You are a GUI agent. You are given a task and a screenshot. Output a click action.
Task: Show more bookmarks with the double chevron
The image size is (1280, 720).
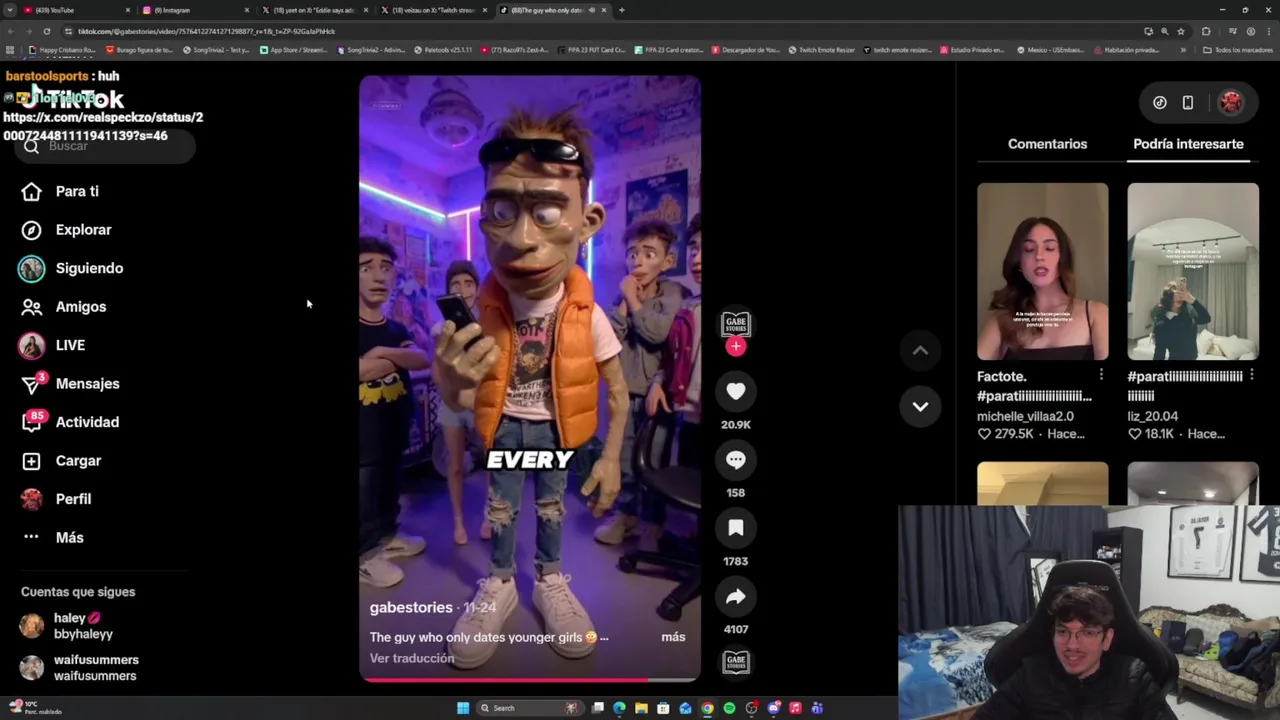click(1183, 50)
